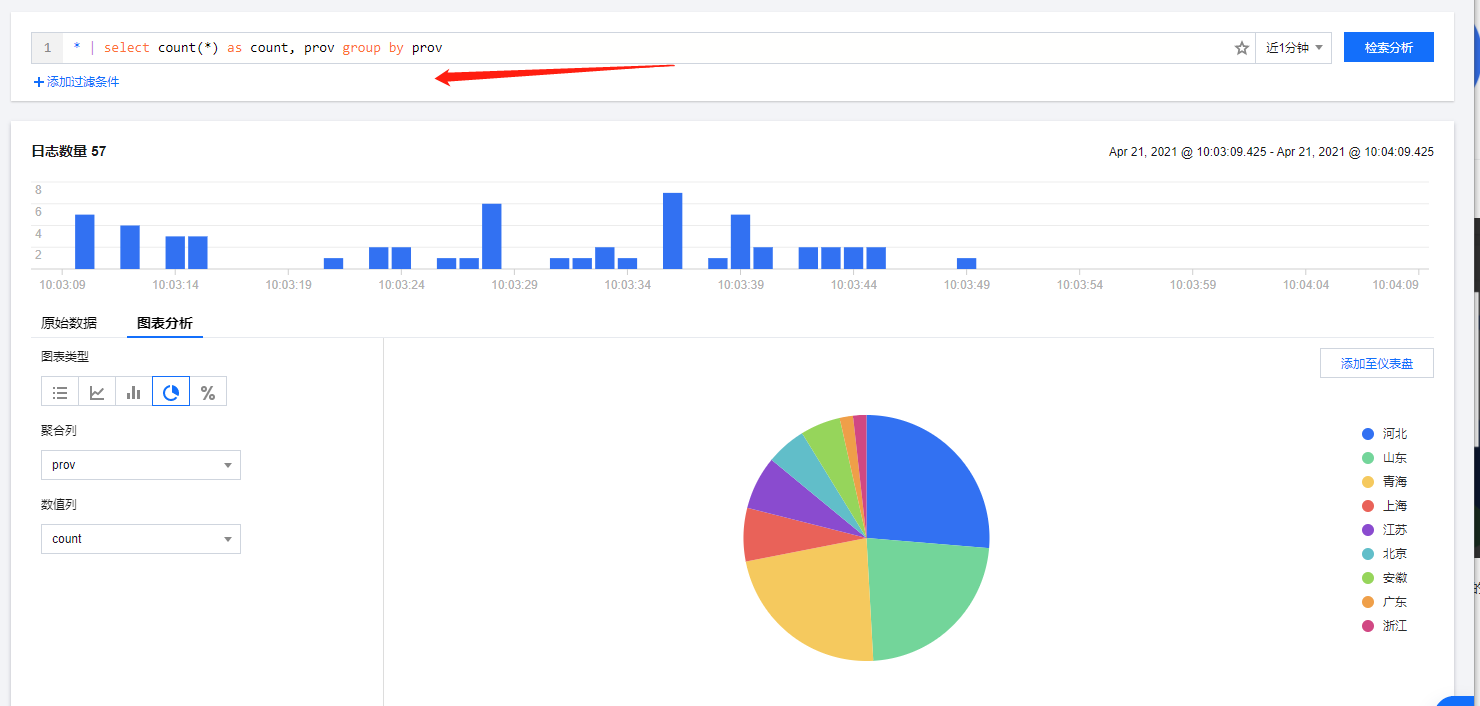The image size is (1480, 706).
Task: Click the 10:03:54 axis label
Action: (x=1080, y=285)
